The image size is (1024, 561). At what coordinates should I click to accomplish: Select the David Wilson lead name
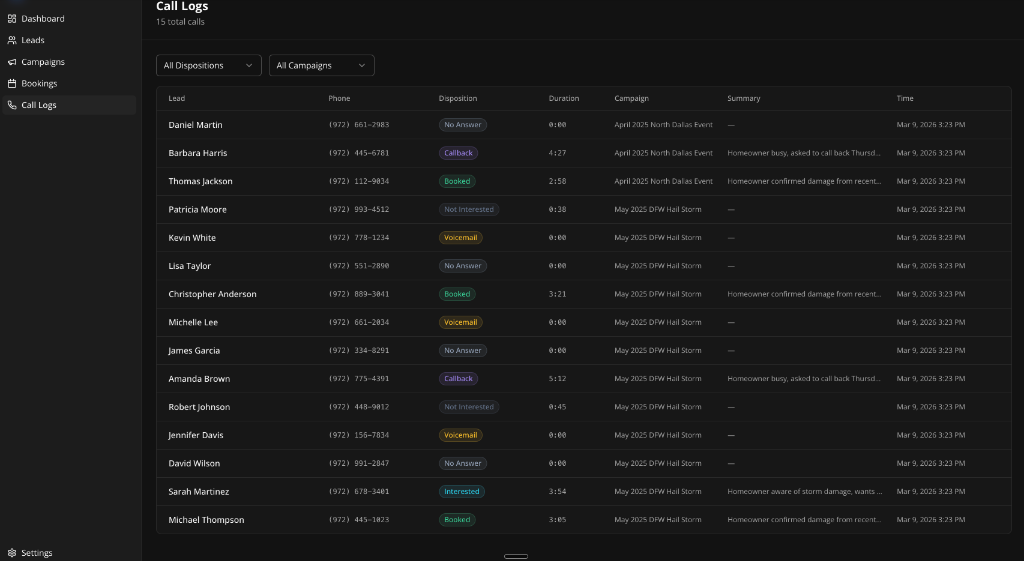click(x=194, y=464)
